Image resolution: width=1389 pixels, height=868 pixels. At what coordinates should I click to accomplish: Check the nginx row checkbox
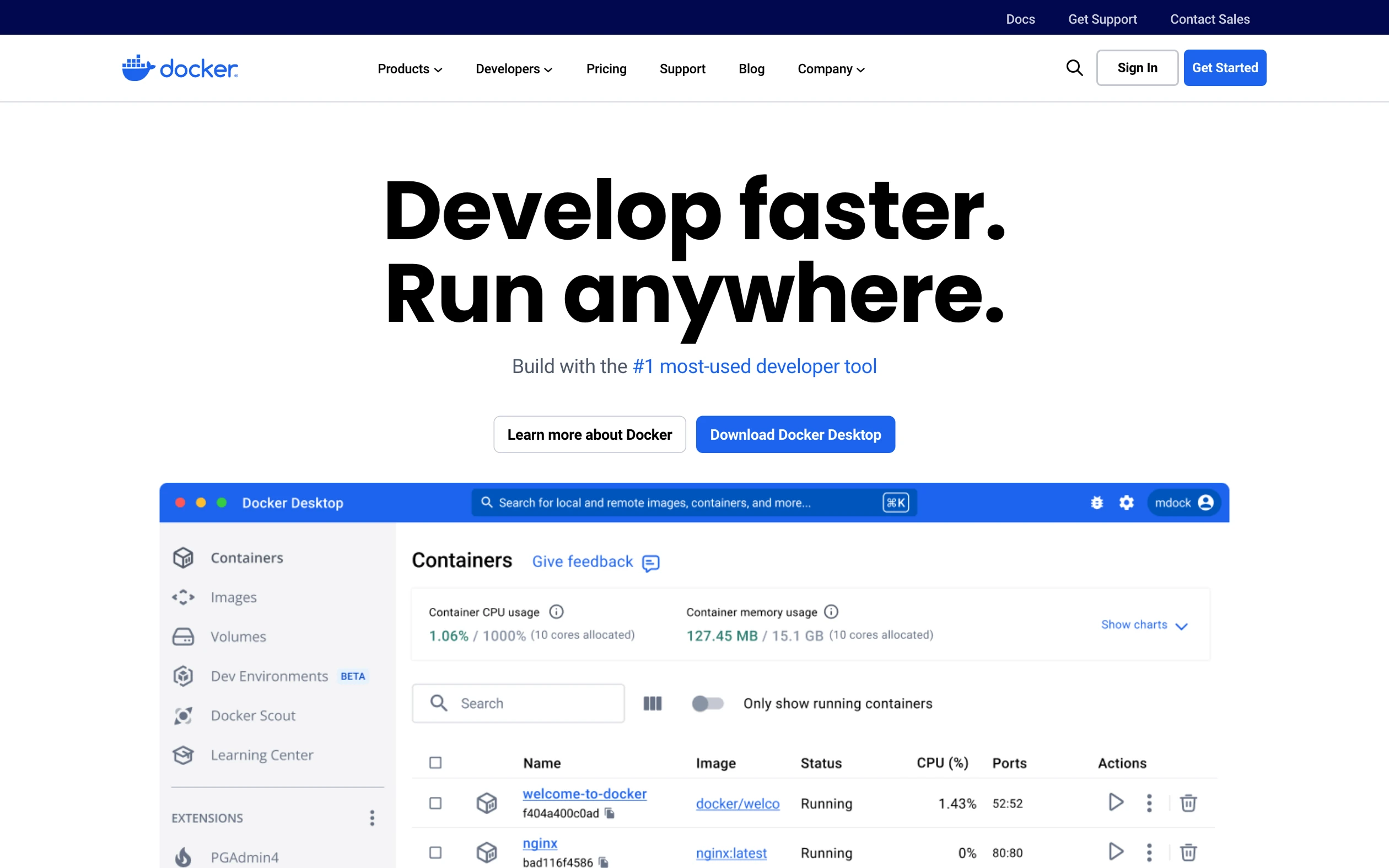[435, 853]
